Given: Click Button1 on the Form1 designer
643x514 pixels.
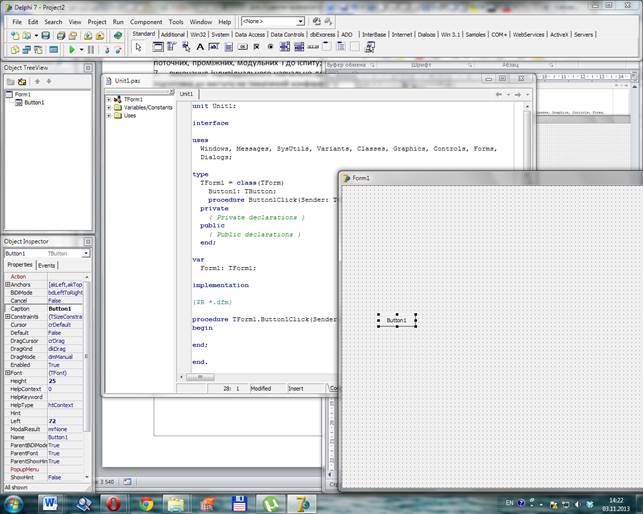Looking at the screenshot, I should click(x=397, y=320).
